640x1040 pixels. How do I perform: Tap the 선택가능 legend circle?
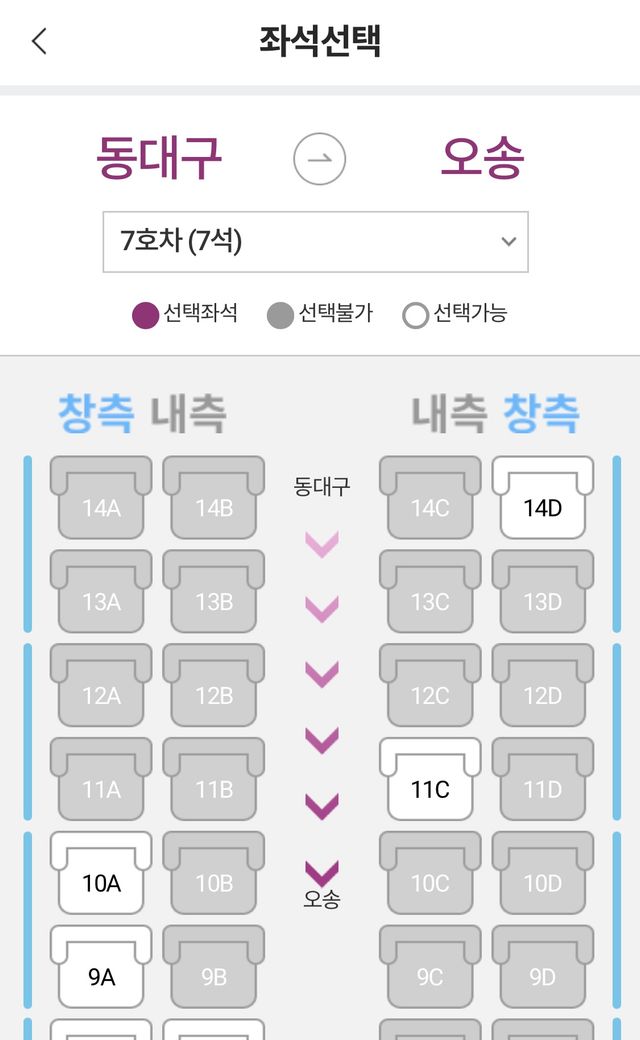[415, 315]
